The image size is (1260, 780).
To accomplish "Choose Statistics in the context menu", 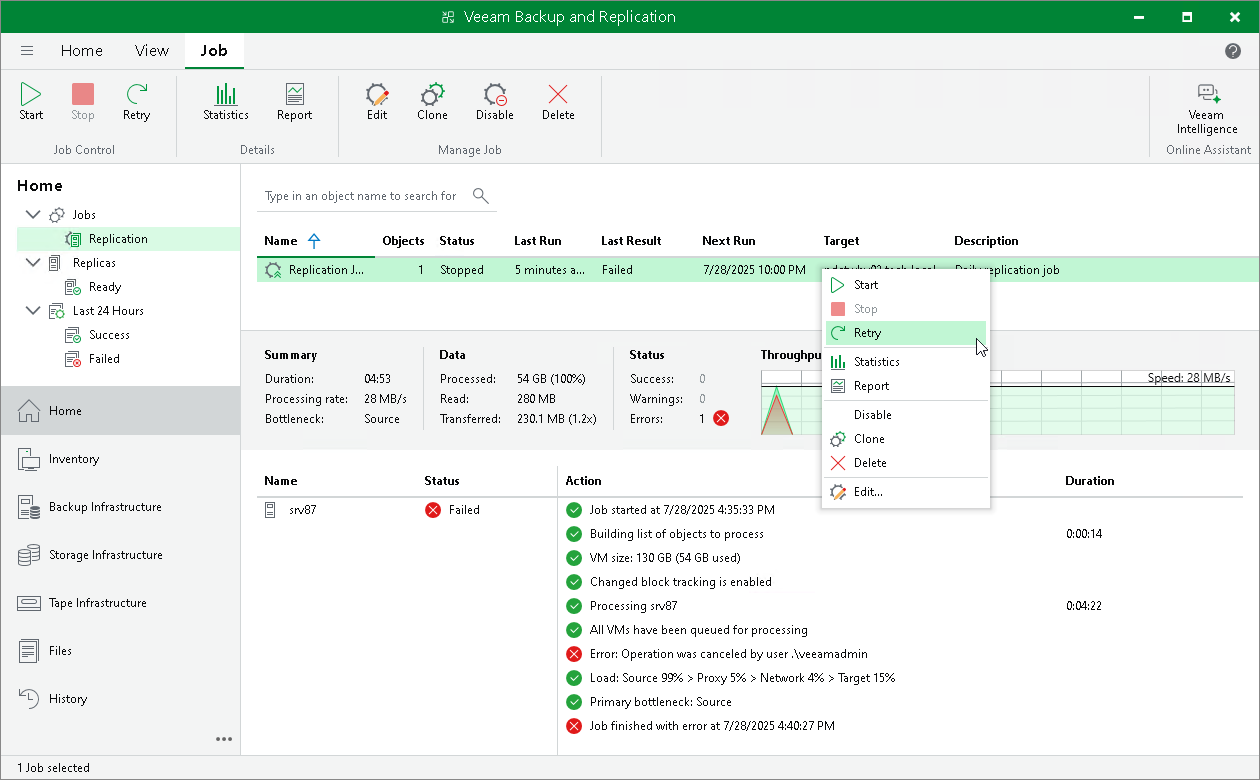I will (x=906, y=362).
